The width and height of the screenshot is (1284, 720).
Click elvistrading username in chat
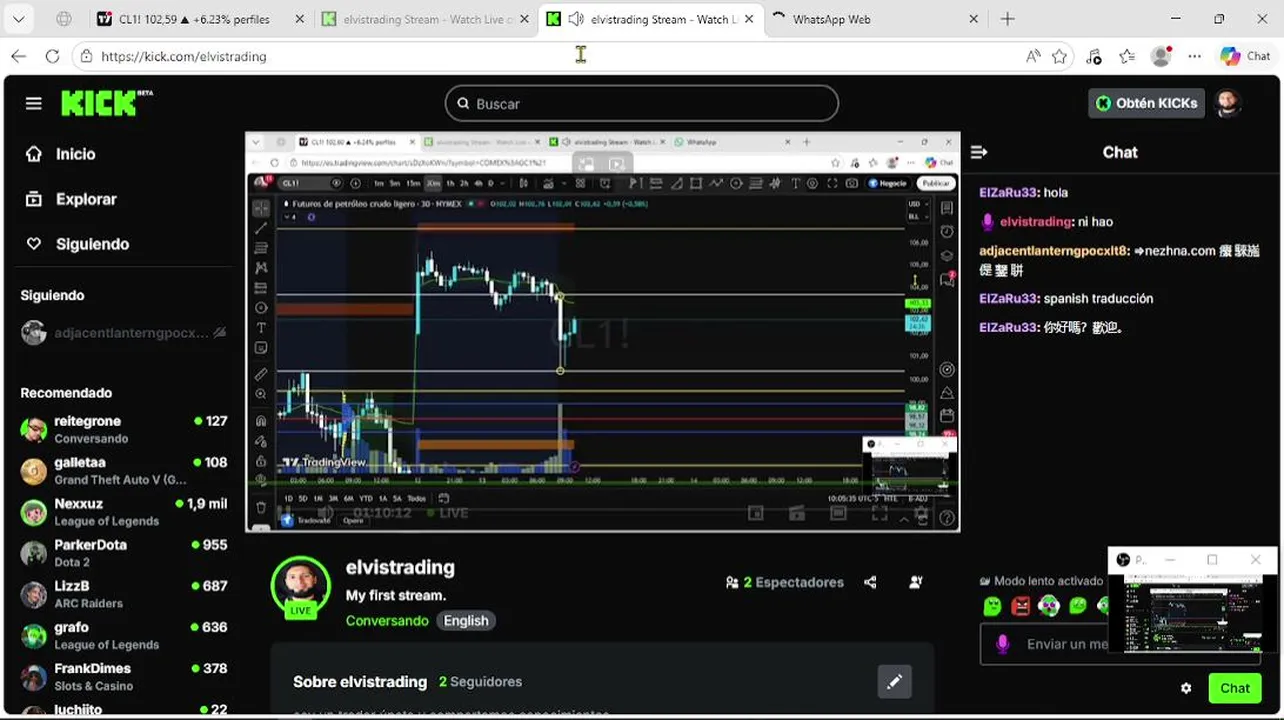(1035, 222)
